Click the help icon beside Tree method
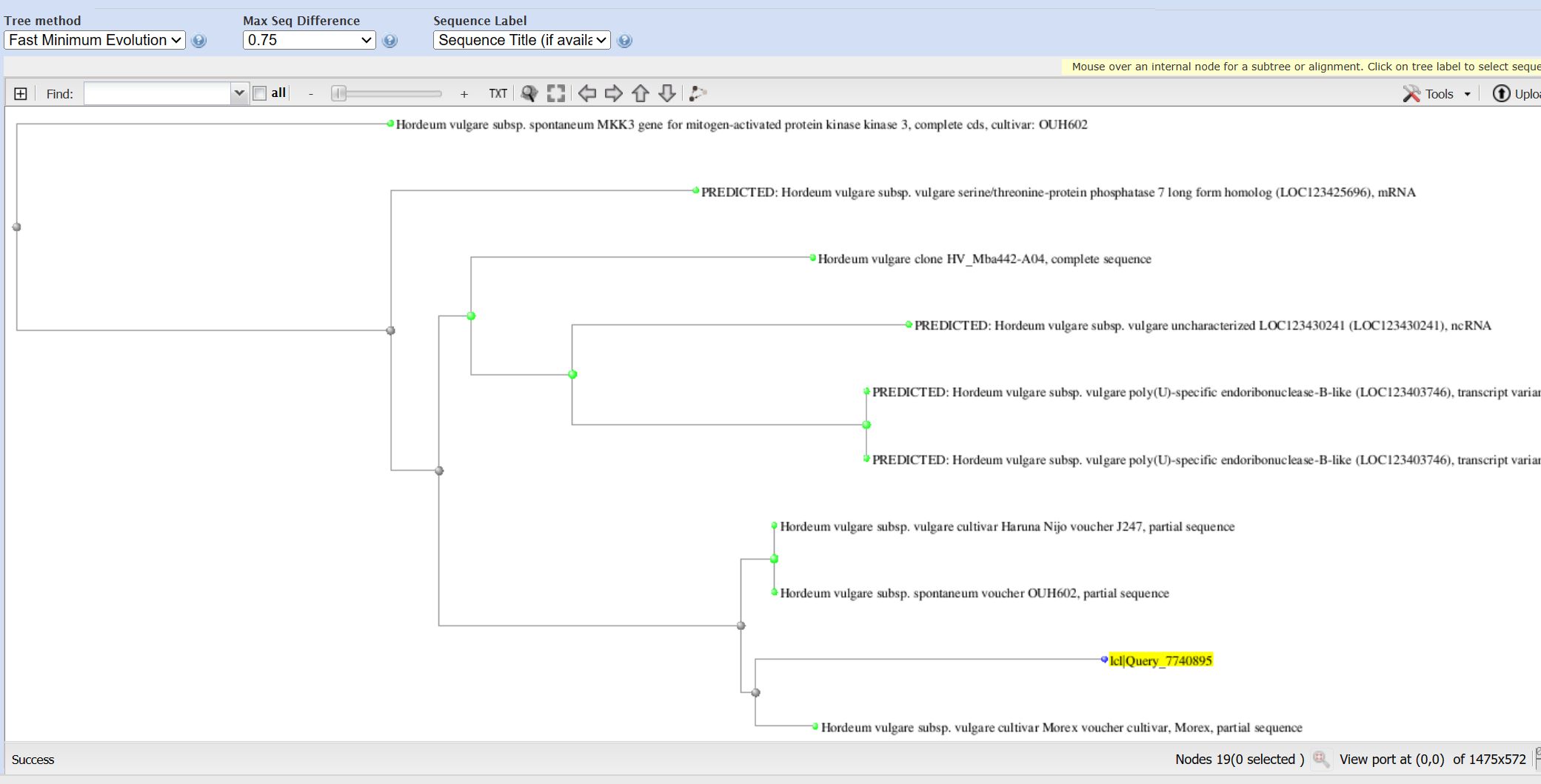The height and width of the screenshot is (784, 1541). [199, 41]
